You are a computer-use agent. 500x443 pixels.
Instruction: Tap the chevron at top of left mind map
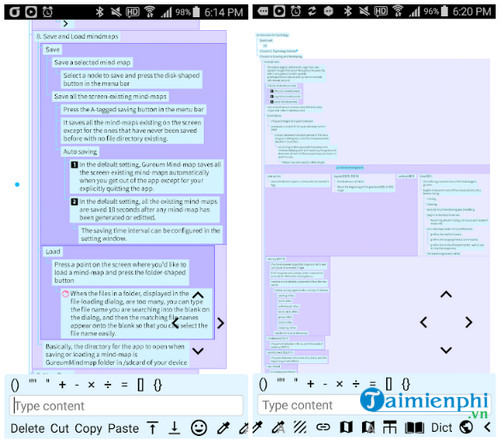[65, 23]
